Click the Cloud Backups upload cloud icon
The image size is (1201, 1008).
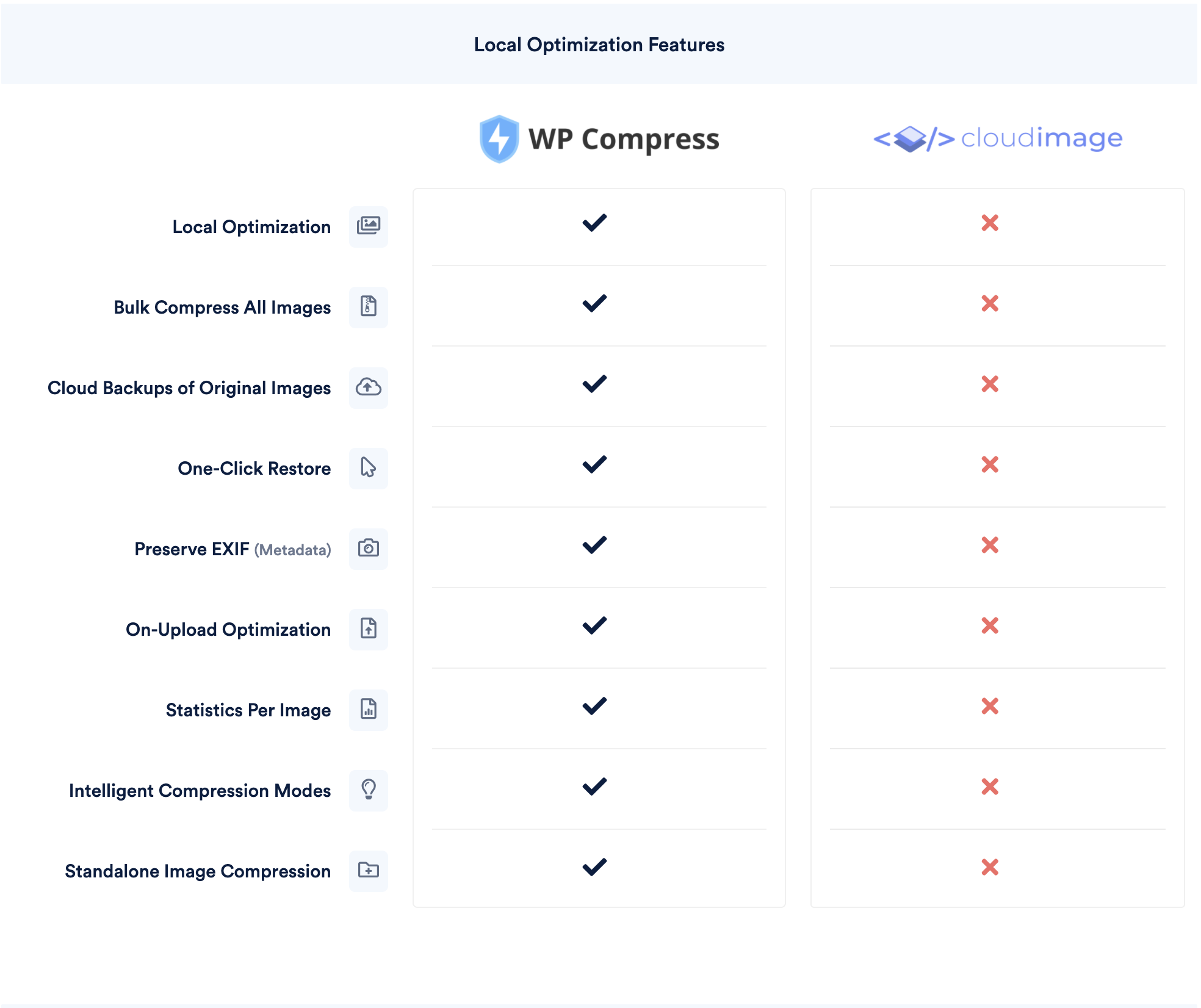click(x=368, y=387)
